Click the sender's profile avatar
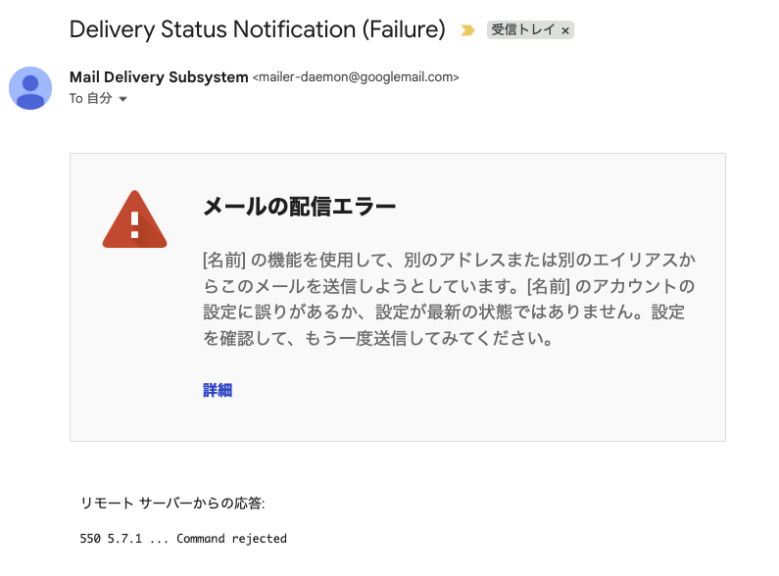Screen dimensions: 779x576 pos(31,88)
